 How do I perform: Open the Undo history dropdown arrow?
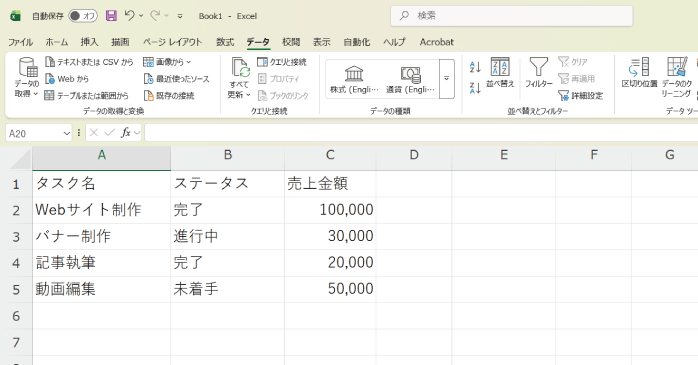tap(141, 16)
